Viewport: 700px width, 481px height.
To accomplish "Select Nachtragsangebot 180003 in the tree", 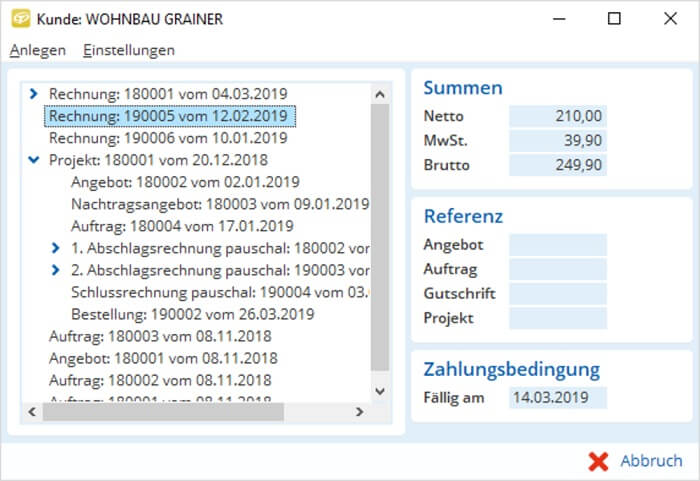I will [220, 204].
